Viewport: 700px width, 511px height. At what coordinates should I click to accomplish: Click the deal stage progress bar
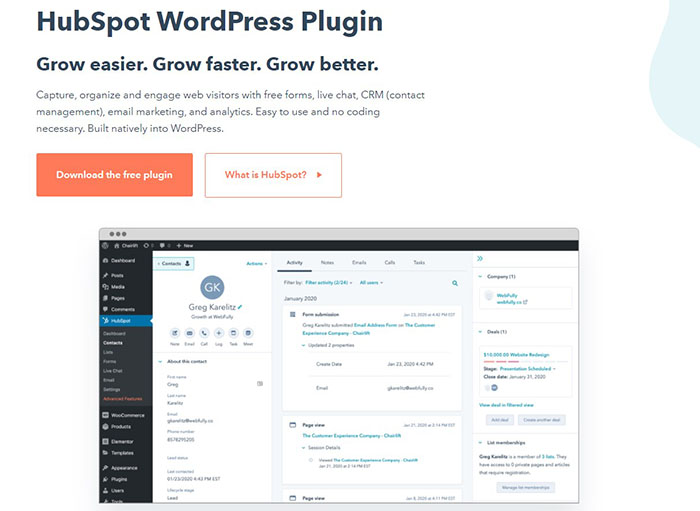(x=525, y=361)
